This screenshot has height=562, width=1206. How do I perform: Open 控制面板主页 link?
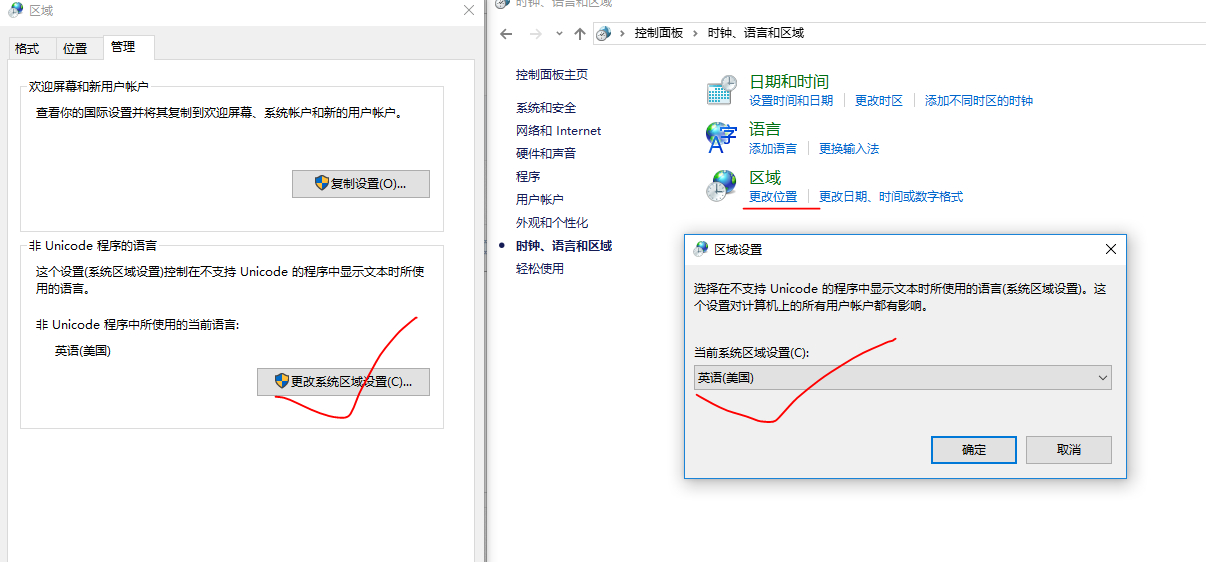click(552, 75)
